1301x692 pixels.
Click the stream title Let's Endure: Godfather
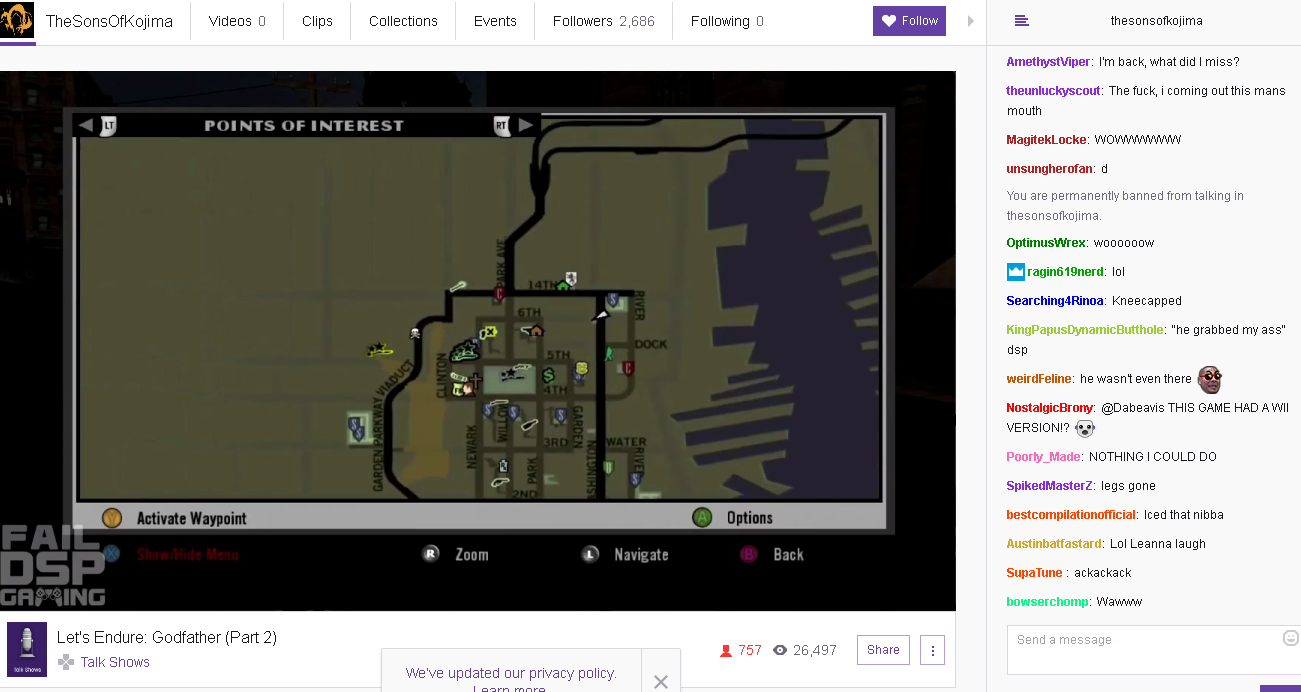tap(167, 637)
